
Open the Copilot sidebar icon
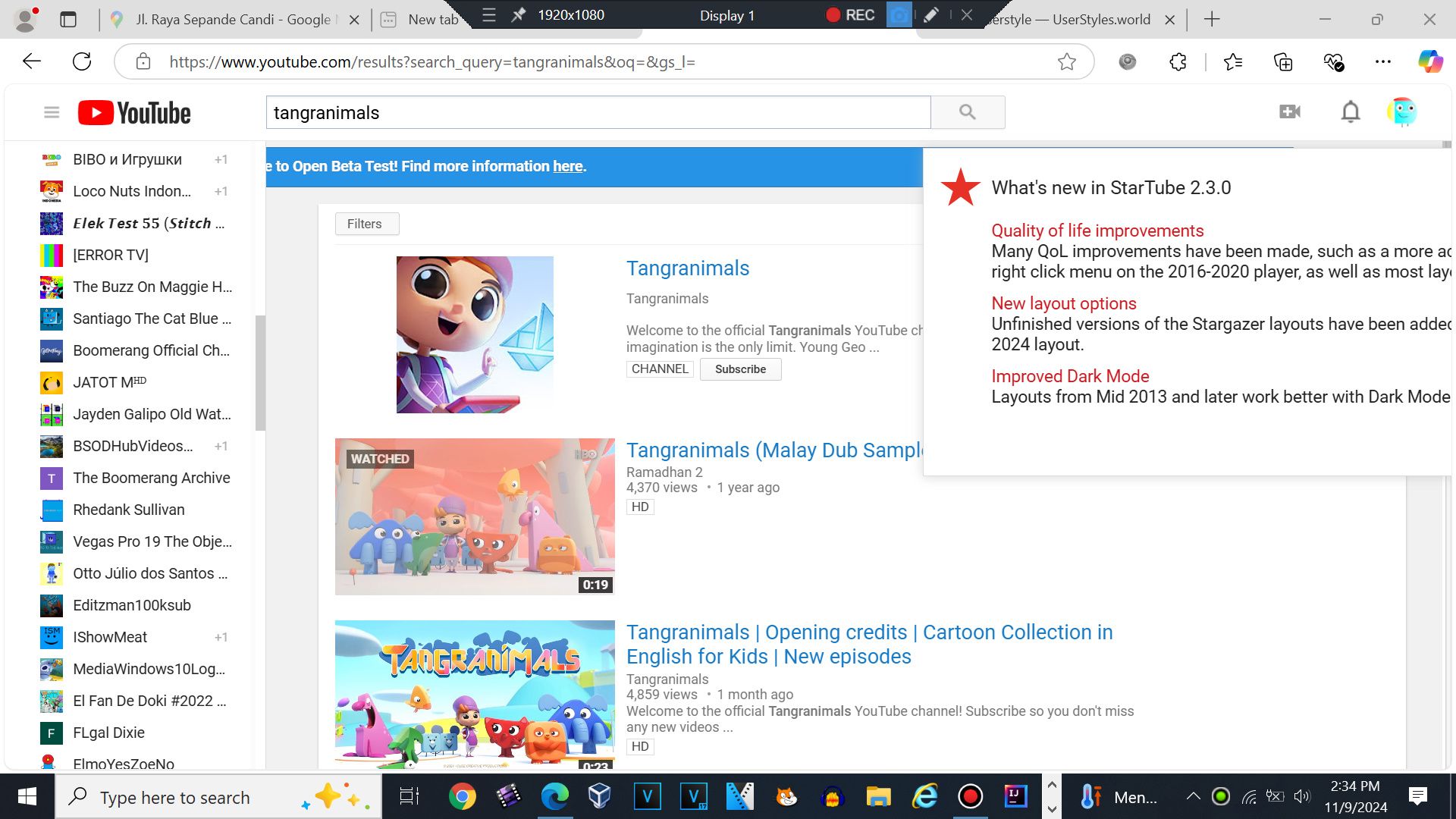1431,61
